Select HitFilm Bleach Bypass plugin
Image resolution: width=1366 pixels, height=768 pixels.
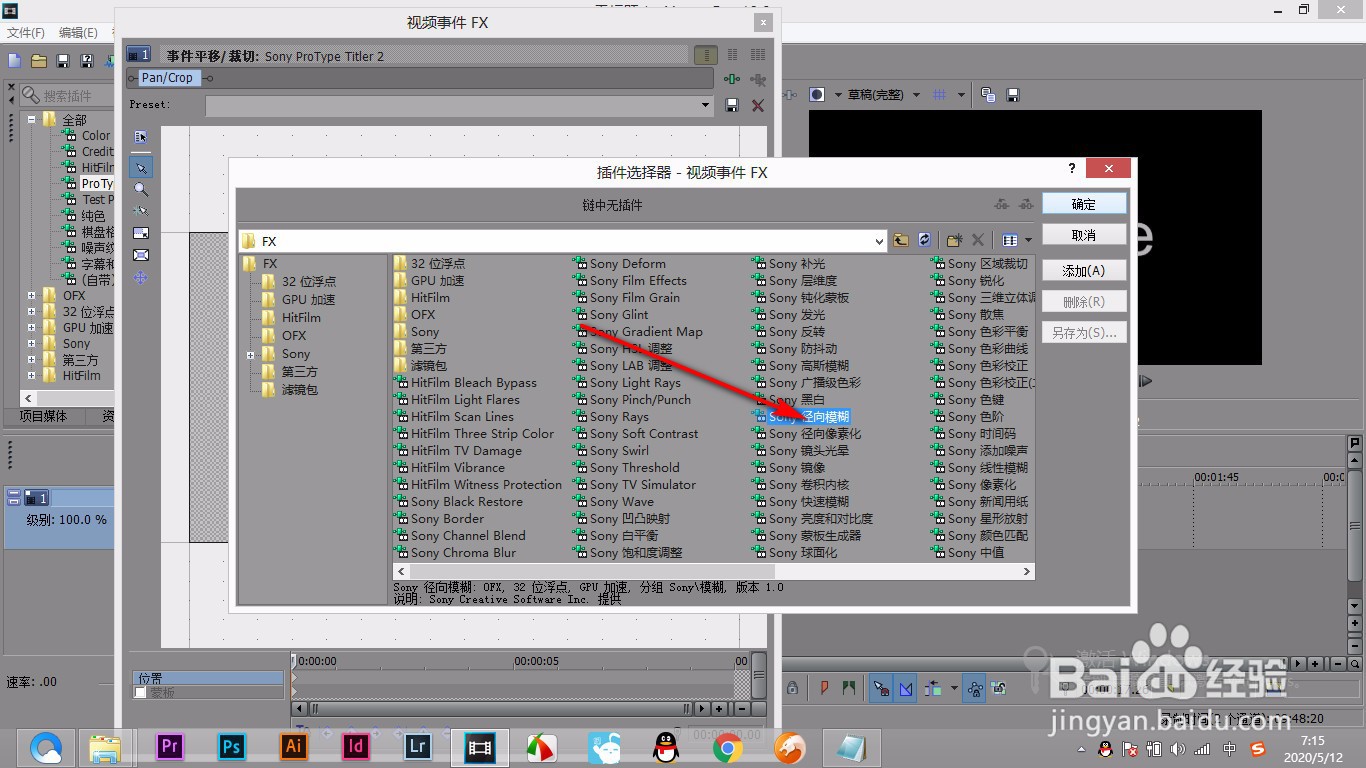click(465, 383)
